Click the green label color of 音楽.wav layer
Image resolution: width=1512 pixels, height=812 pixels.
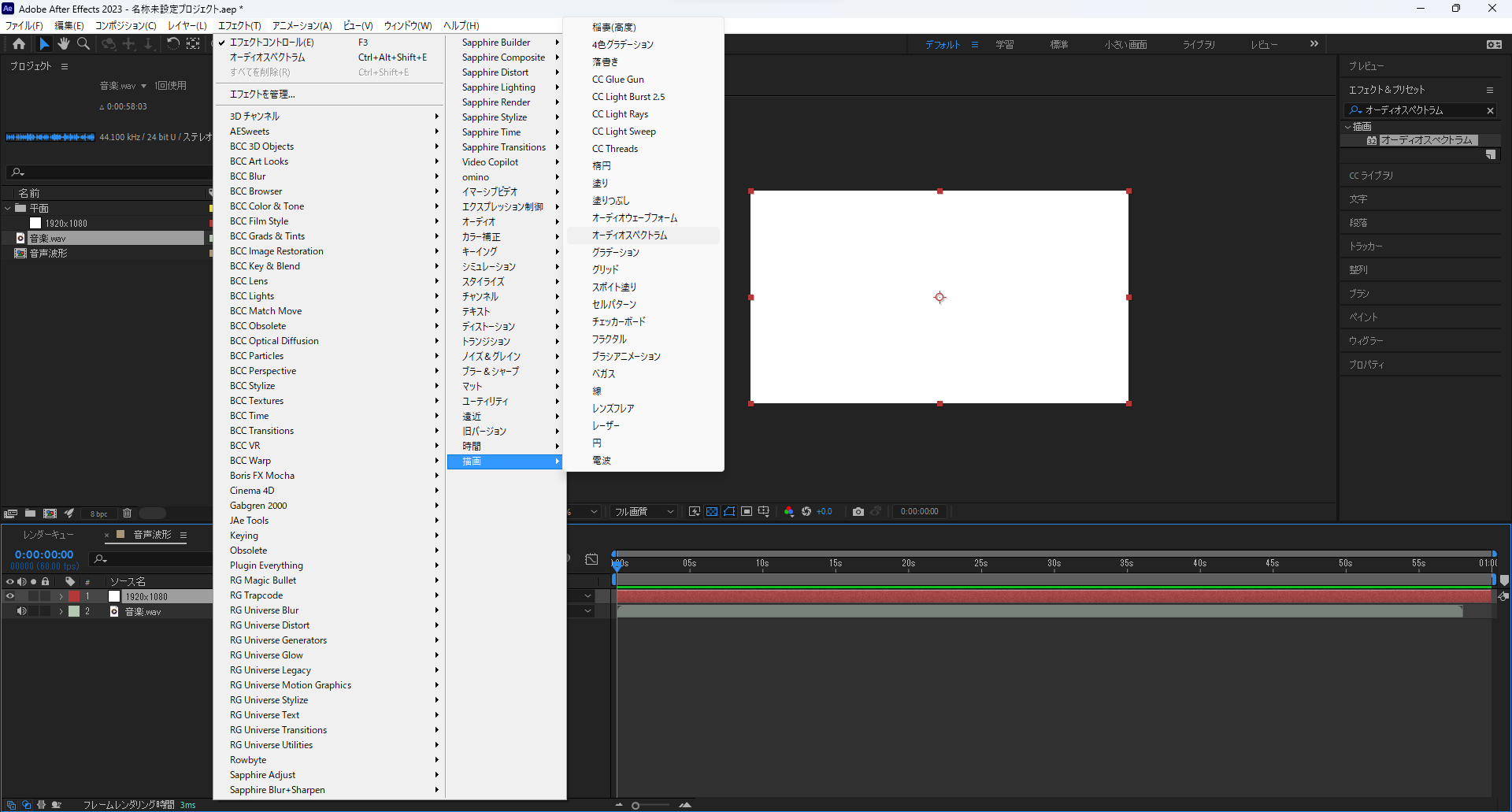point(74,611)
